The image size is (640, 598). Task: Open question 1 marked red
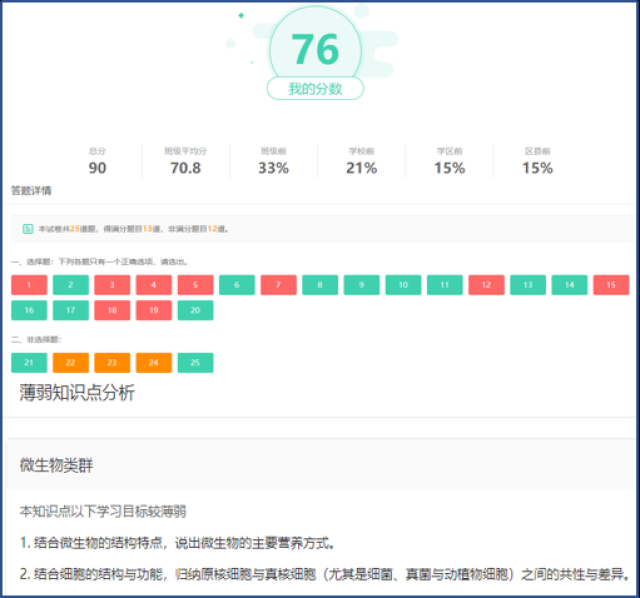[x=29, y=285]
